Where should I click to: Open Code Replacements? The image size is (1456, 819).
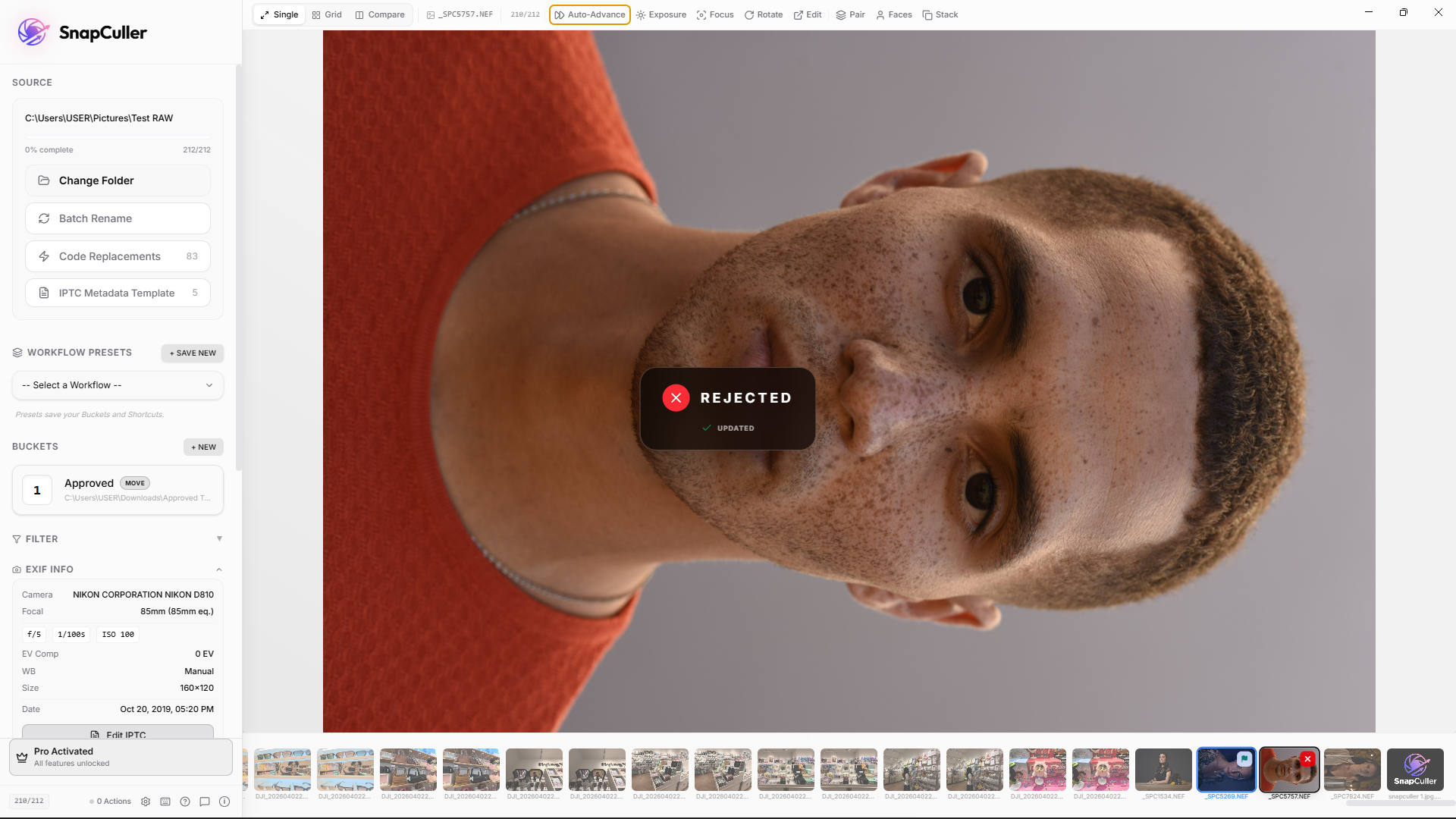118,256
